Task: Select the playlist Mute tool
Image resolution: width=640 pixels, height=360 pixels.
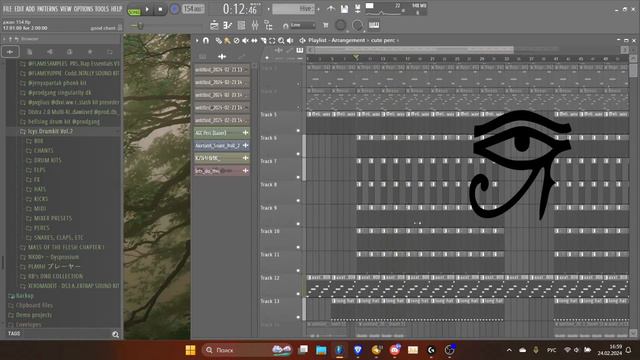Action: [x=245, y=40]
